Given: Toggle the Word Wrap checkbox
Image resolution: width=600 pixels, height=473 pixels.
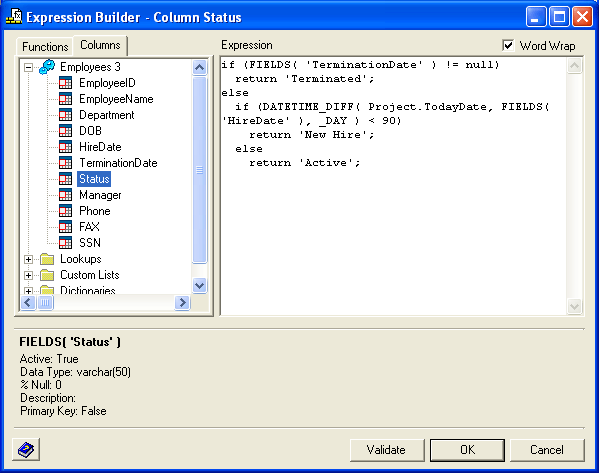Looking at the screenshot, I should (508, 46).
